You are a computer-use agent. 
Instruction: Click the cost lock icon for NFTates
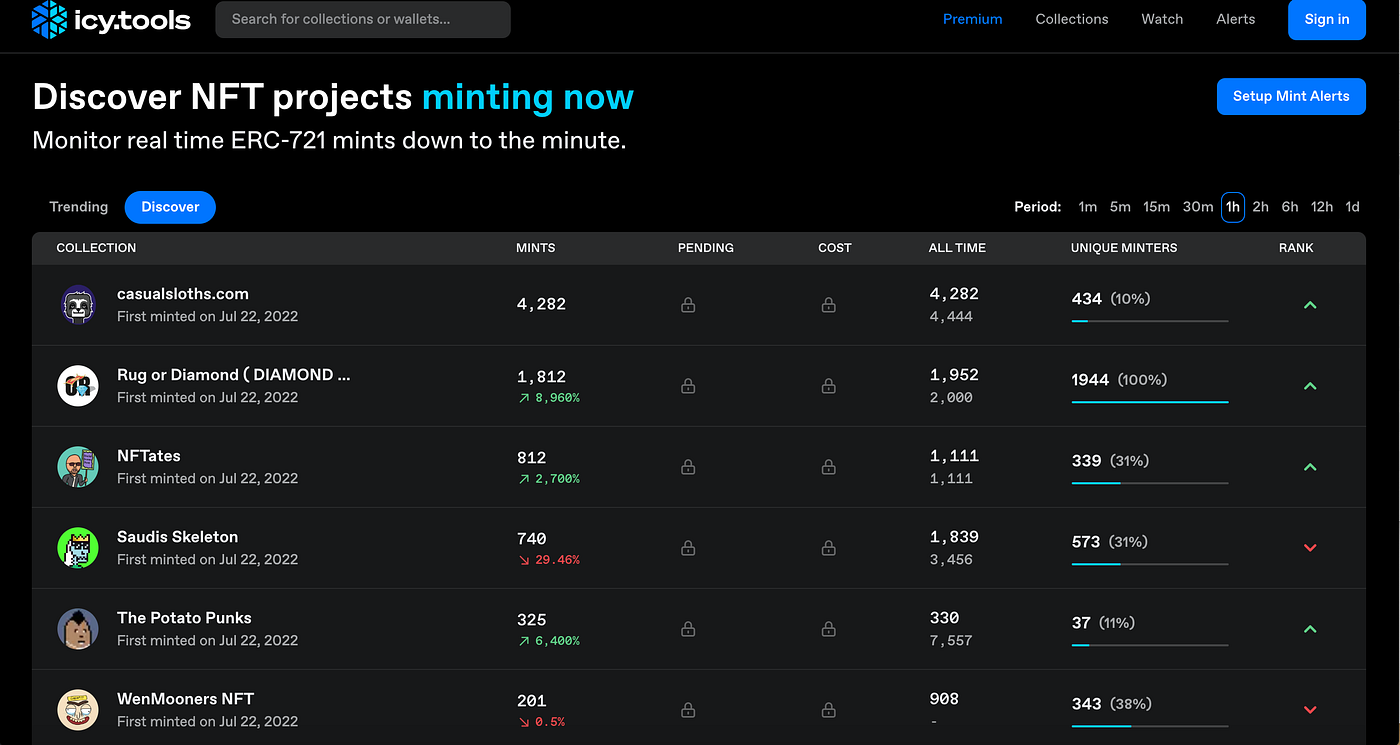[x=828, y=466]
